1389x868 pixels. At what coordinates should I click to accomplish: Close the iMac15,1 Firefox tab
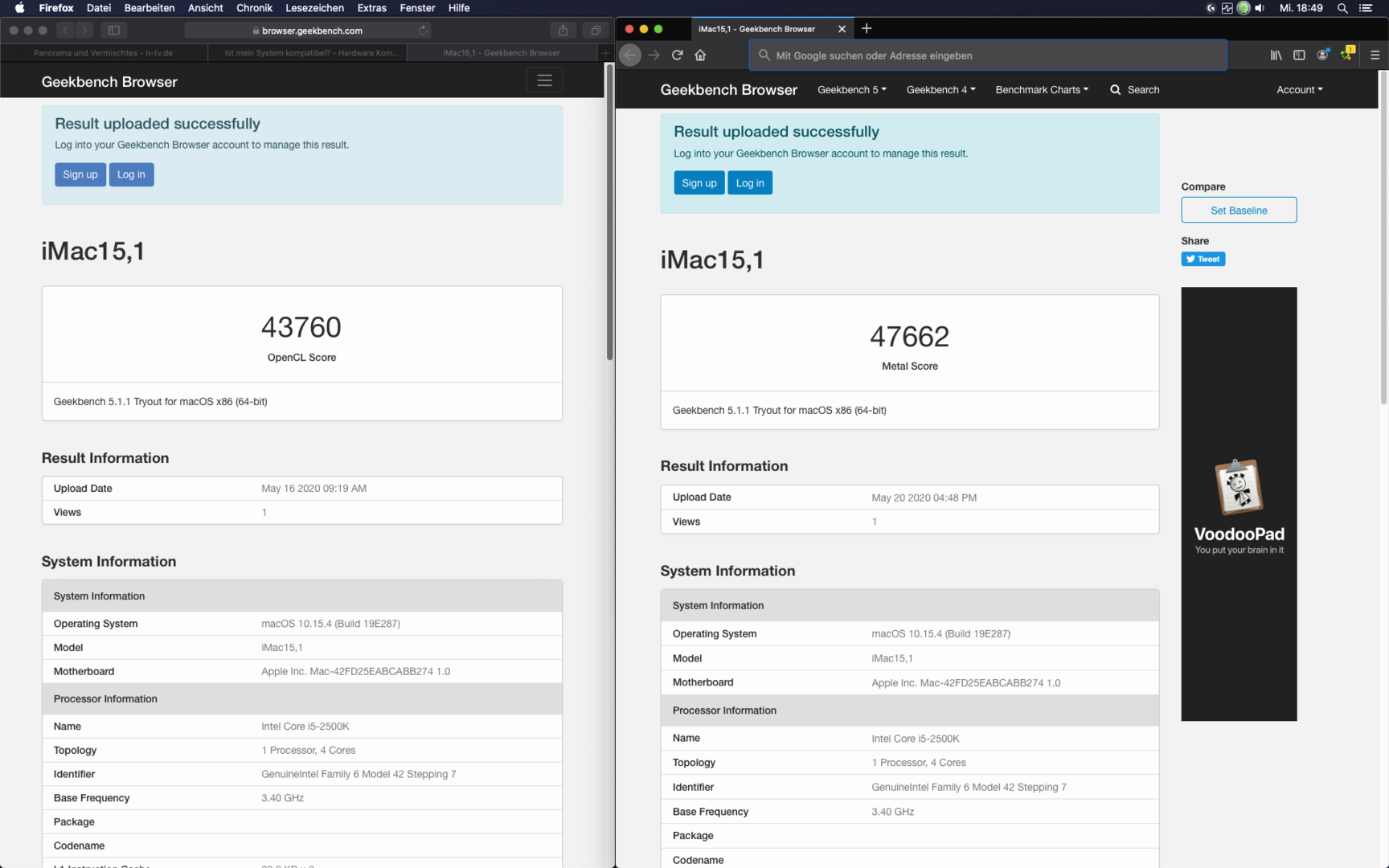(842, 29)
